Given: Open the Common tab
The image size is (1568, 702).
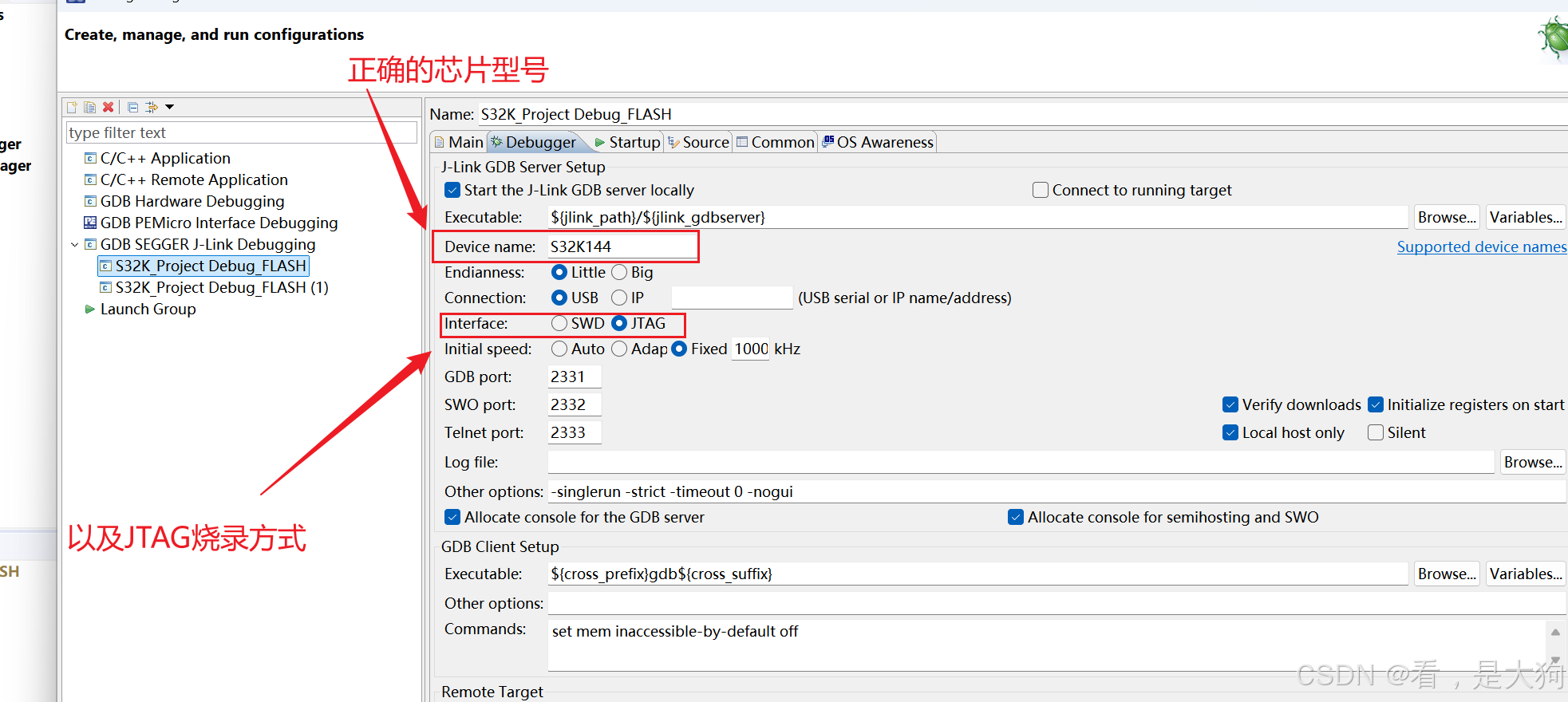Looking at the screenshot, I should 775,142.
